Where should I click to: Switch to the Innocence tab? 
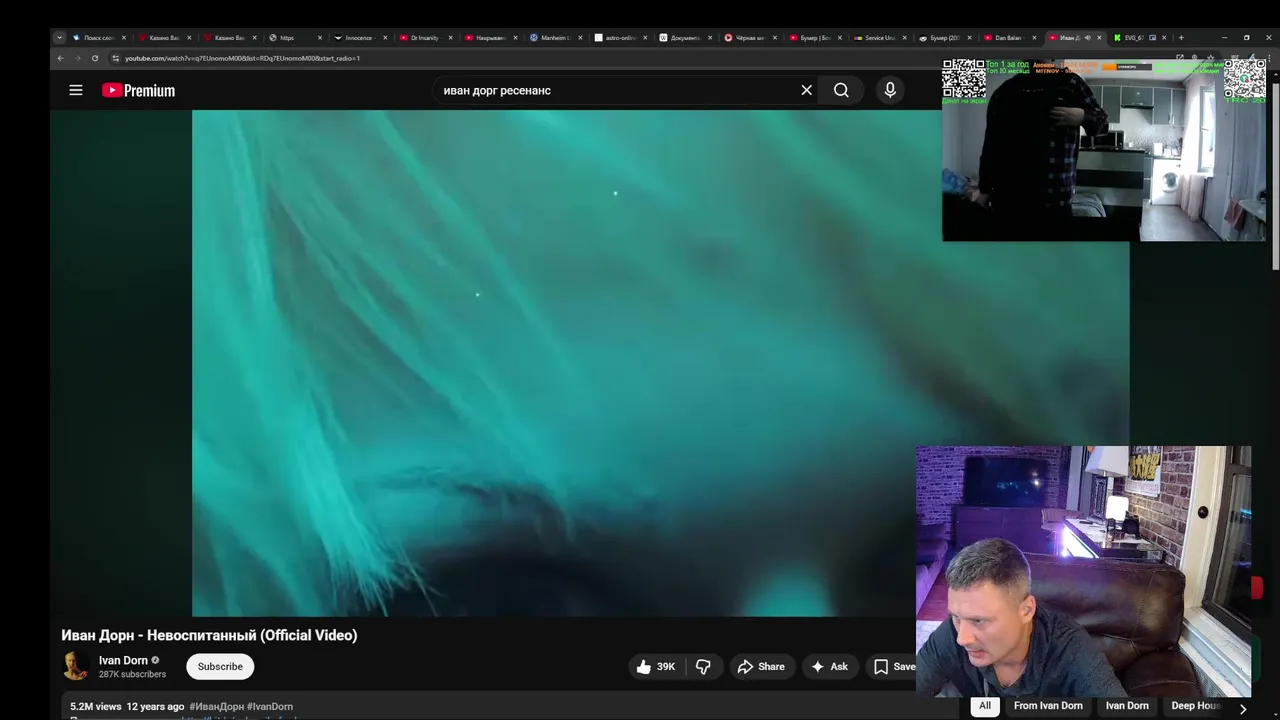point(358,38)
